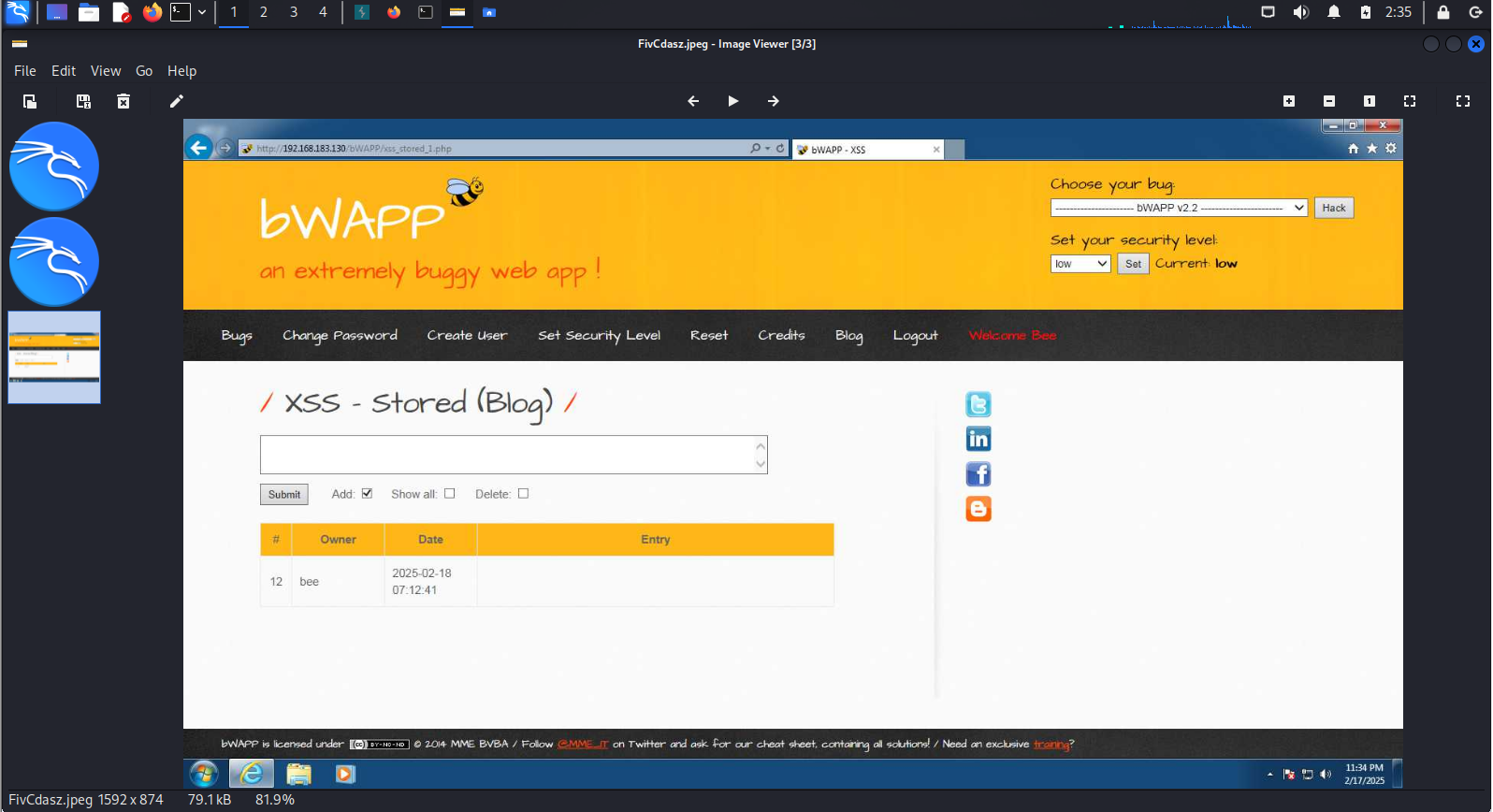1493x812 pixels.
Task: Click the Blogger icon in the bWAPP image
Action: tap(978, 509)
